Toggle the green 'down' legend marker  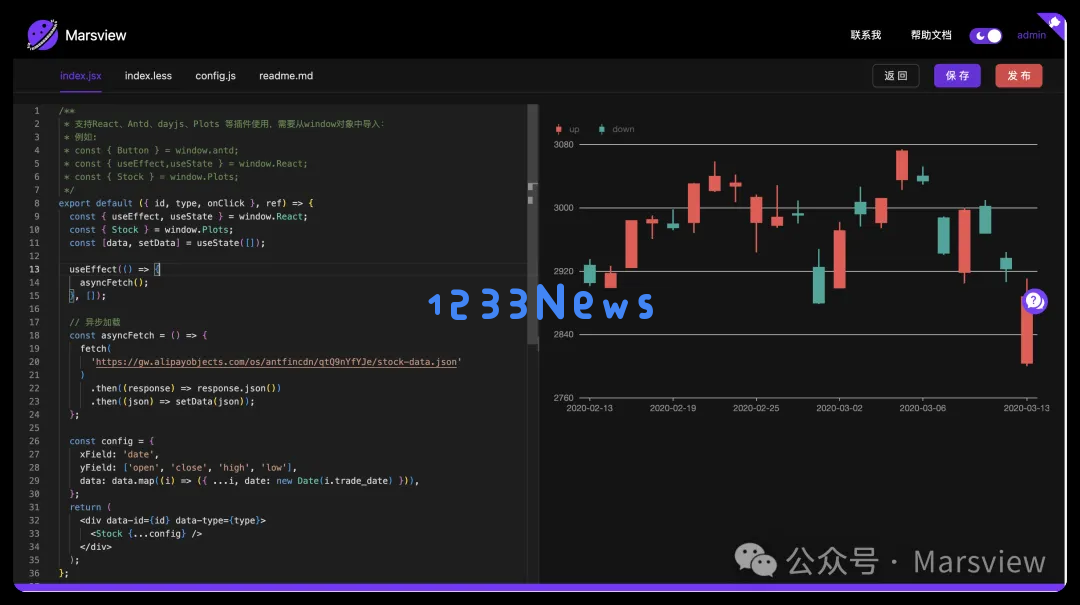coord(601,129)
